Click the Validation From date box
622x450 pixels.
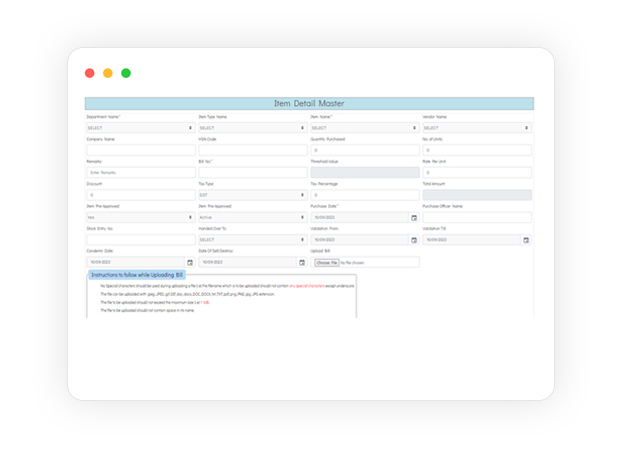360,240
